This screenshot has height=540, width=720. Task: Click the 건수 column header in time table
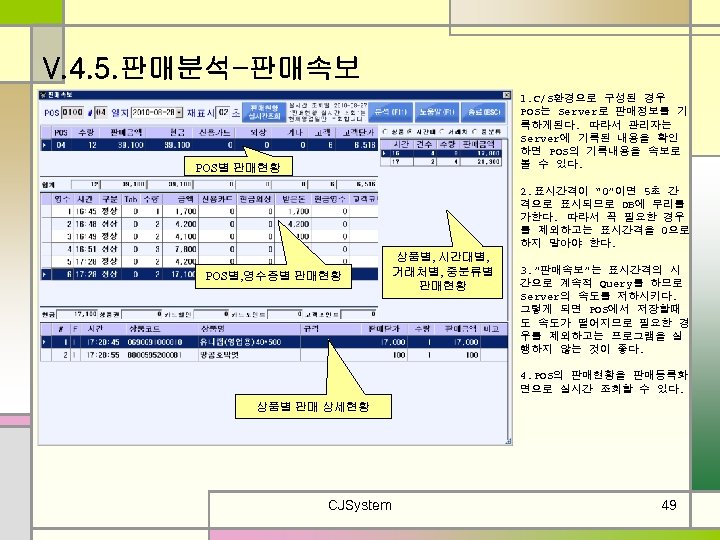tap(424, 144)
